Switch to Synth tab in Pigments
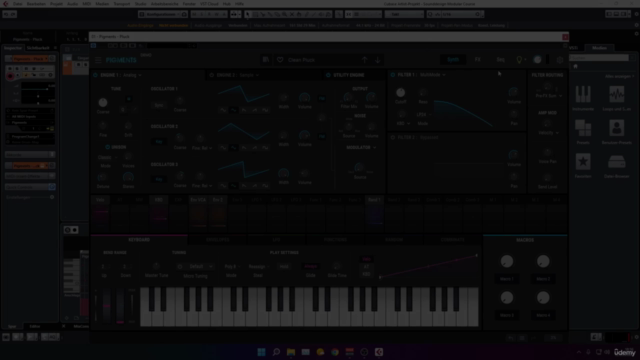 [453, 60]
